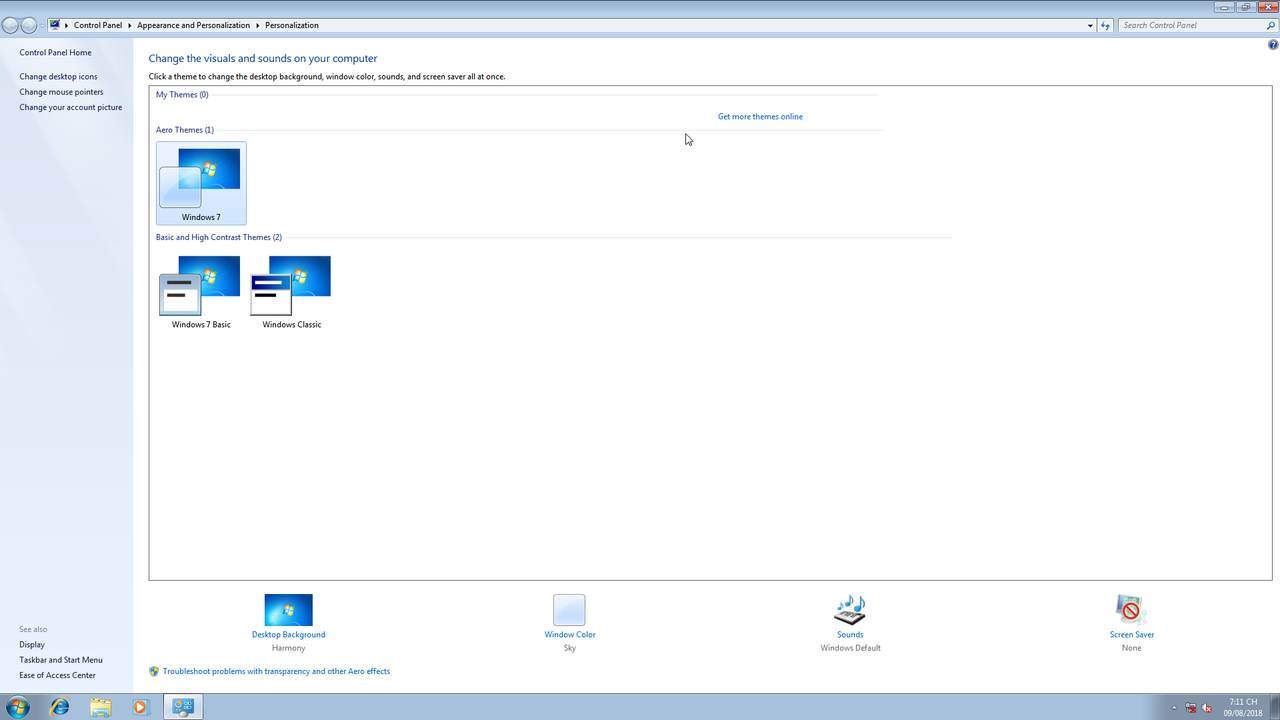Open Change desktop icons link
This screenshot has width=1280, height=720.
pos(58,77)
